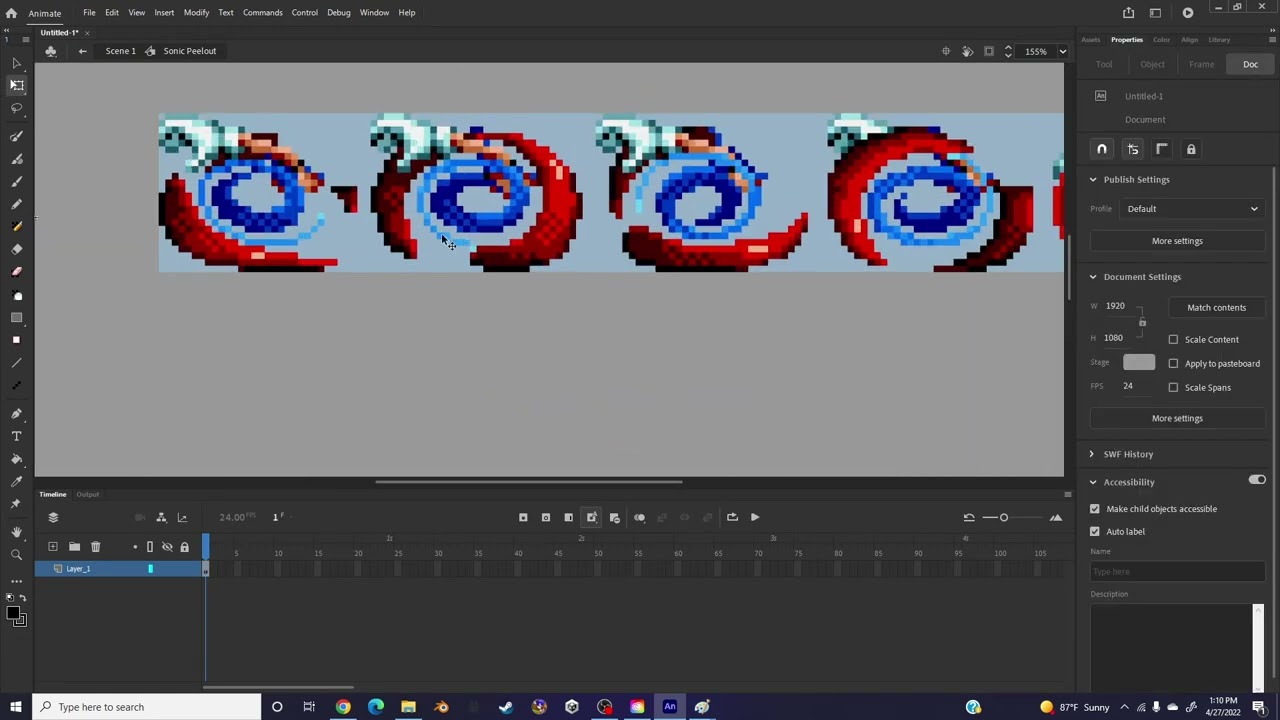
Task: Select the Selection arrow tool
Action: tap(16, 63)
